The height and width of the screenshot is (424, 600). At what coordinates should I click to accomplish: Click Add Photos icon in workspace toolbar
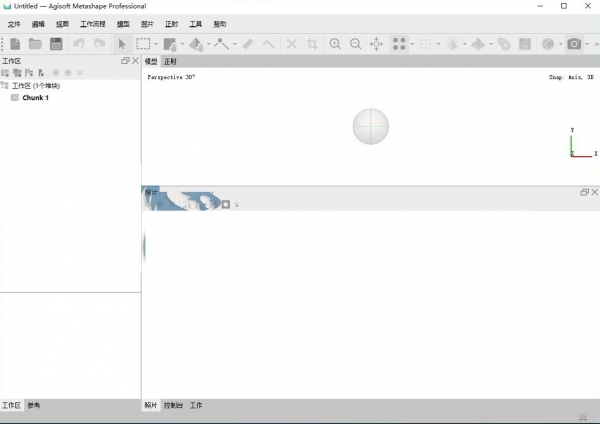pyautogui.click(x=17, y=73)
